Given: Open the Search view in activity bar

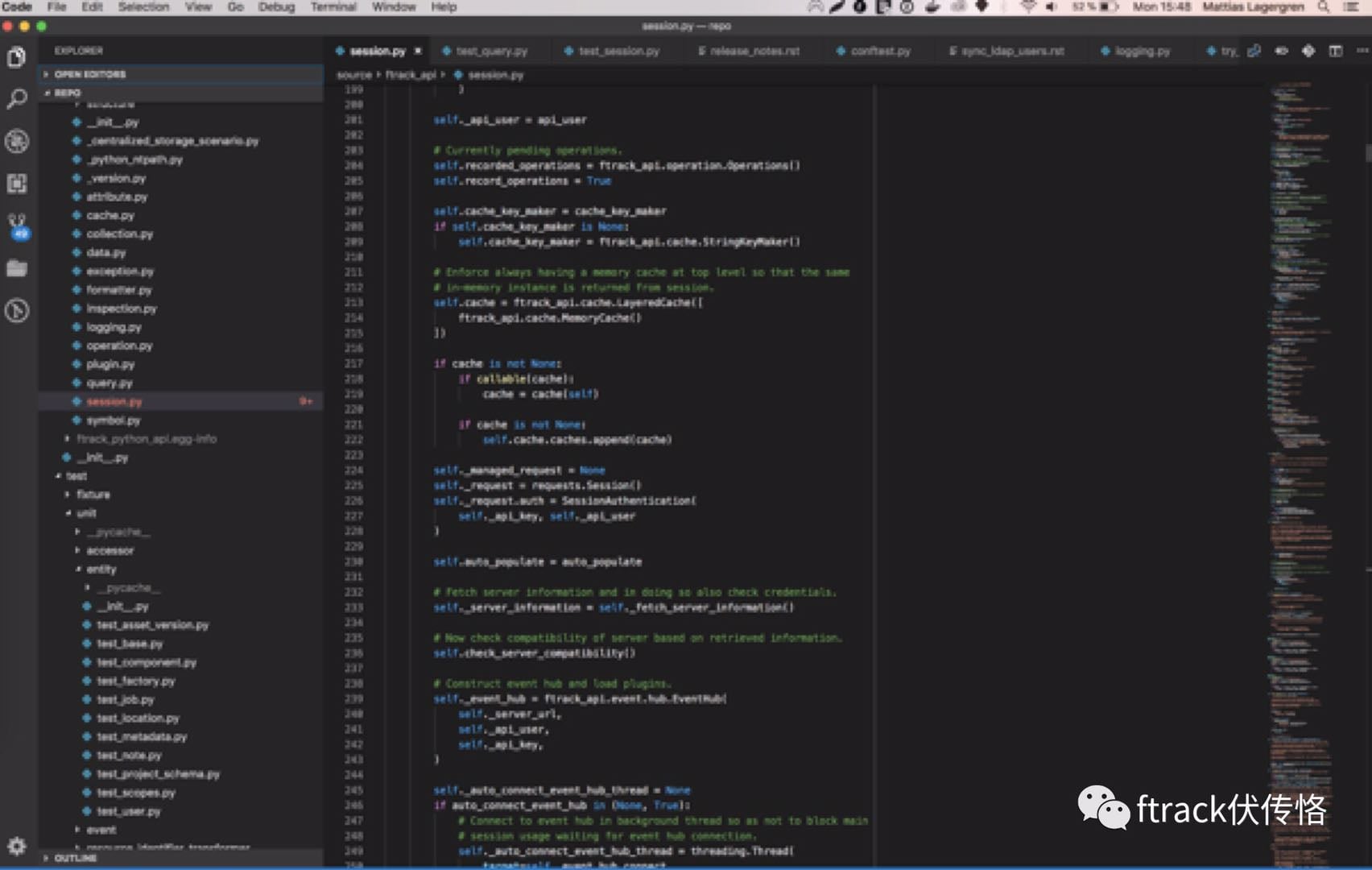Looking at the screenshot, I should coord(17,99).
